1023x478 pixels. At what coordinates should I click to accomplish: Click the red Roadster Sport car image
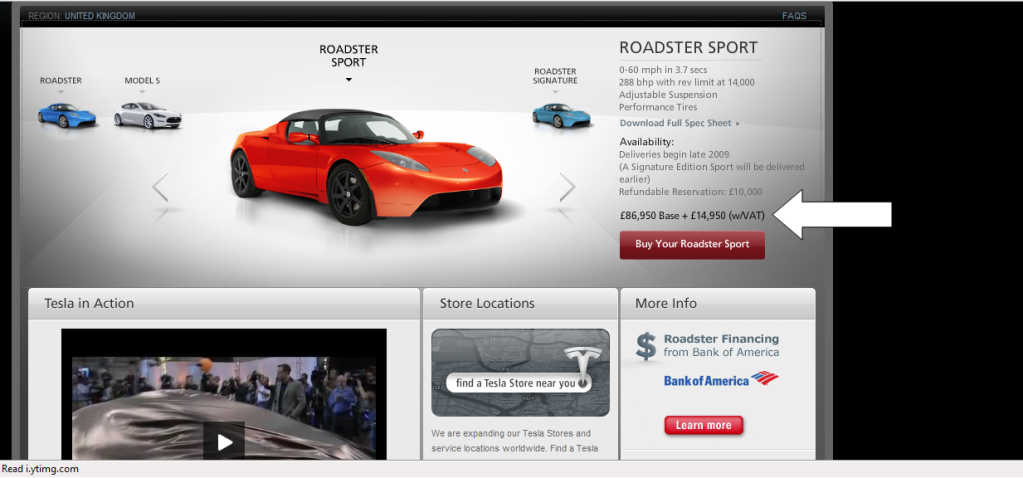click(366, 167)
